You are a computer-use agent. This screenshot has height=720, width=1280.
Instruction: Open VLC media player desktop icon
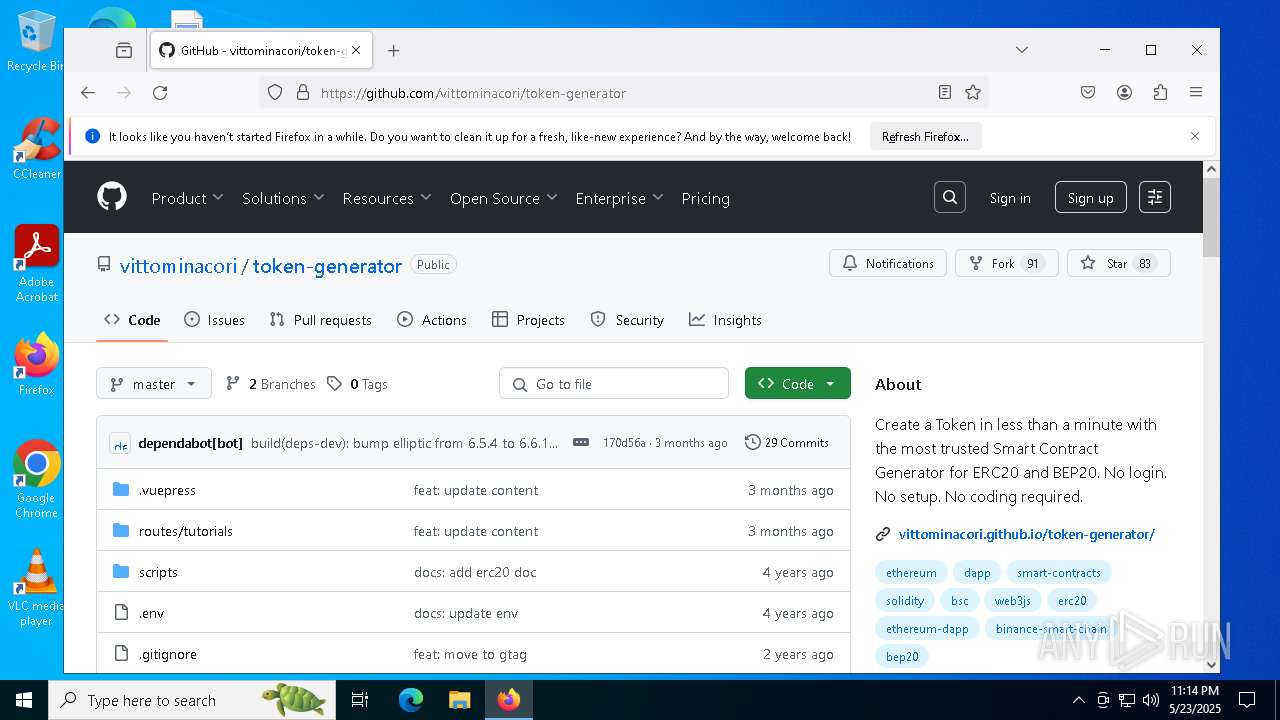point(37,588)
